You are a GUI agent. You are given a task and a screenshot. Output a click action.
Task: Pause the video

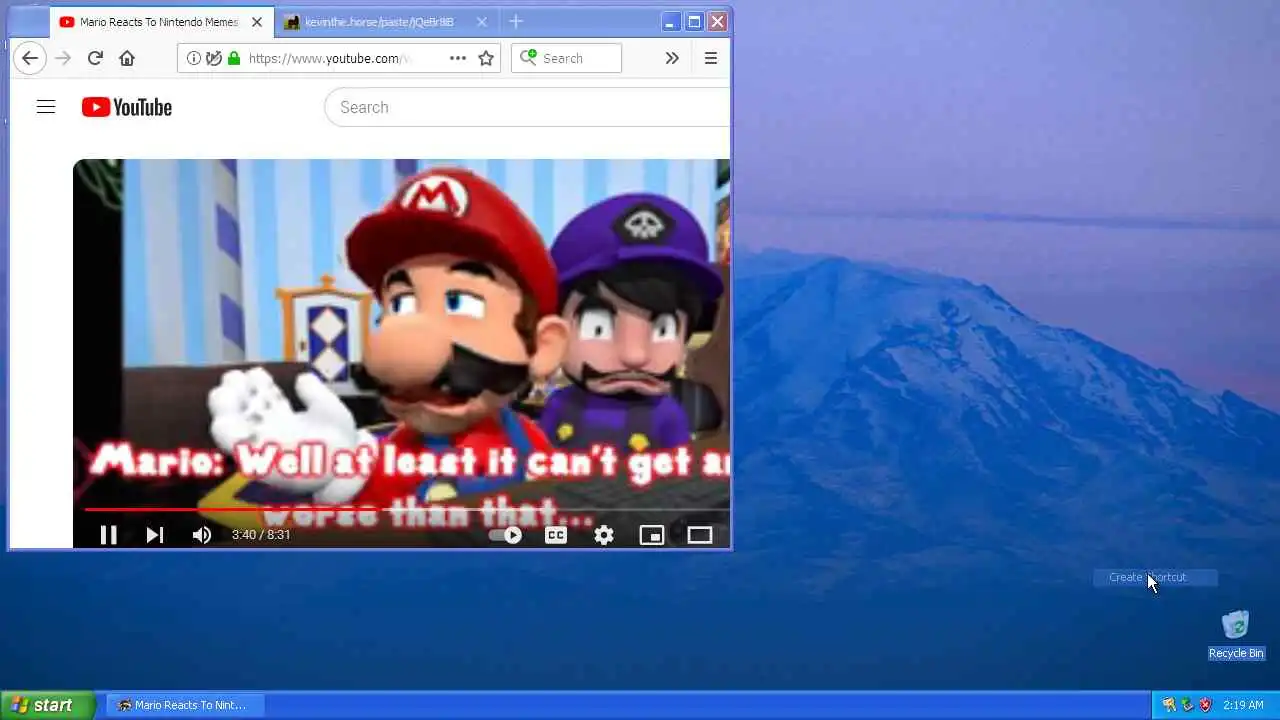coord(108,535)
